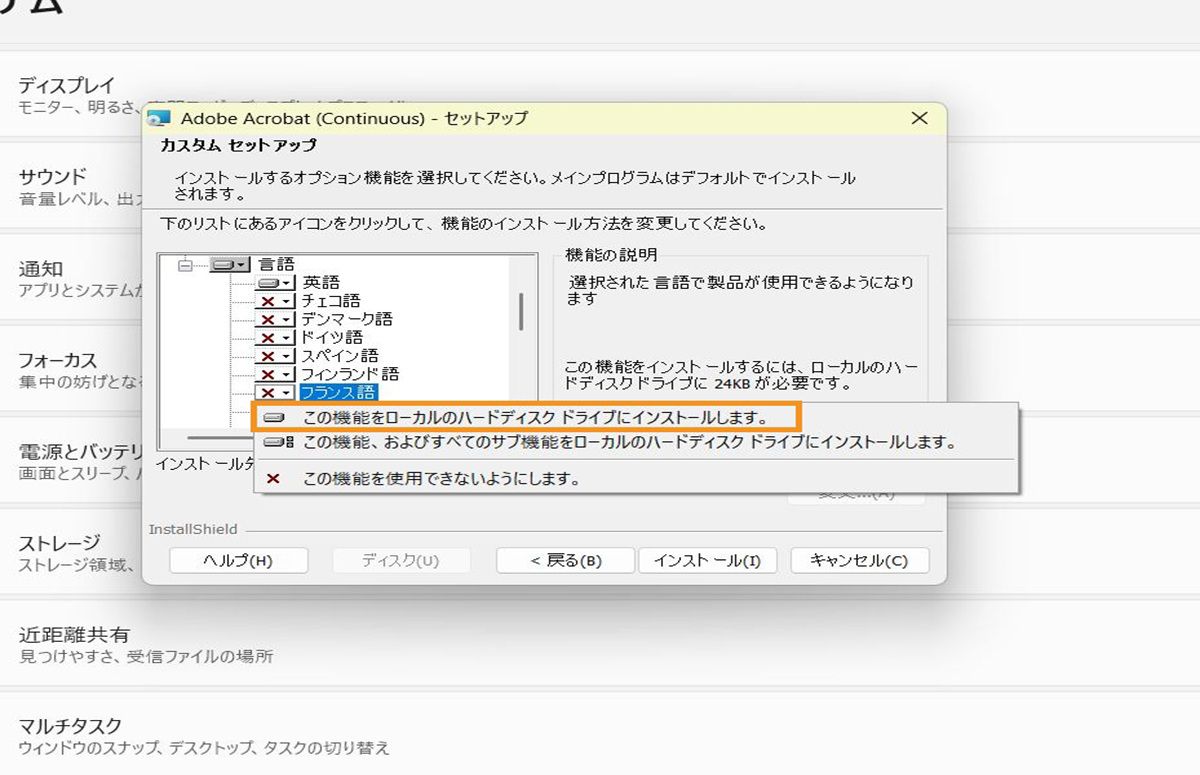Open the ドイツ語 feature install dropdown
Image resolution: width=1200 pixels, height=775 pixels.
(275, 337)
